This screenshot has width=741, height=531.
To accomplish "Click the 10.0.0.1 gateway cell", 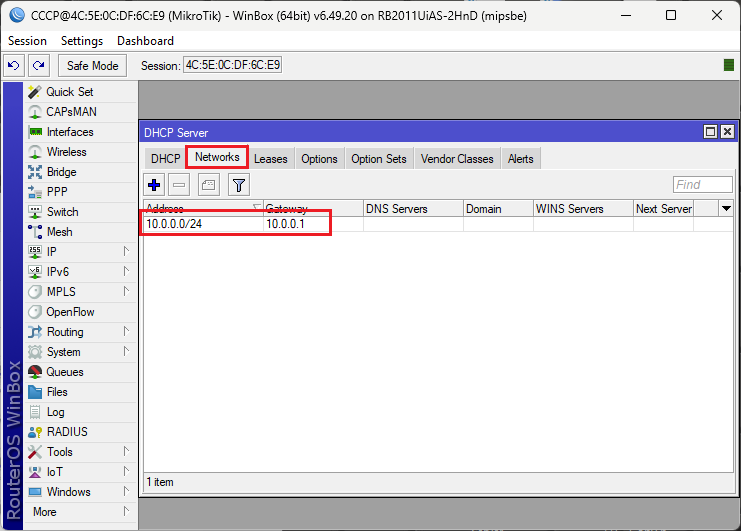I will tap(313, 224).
